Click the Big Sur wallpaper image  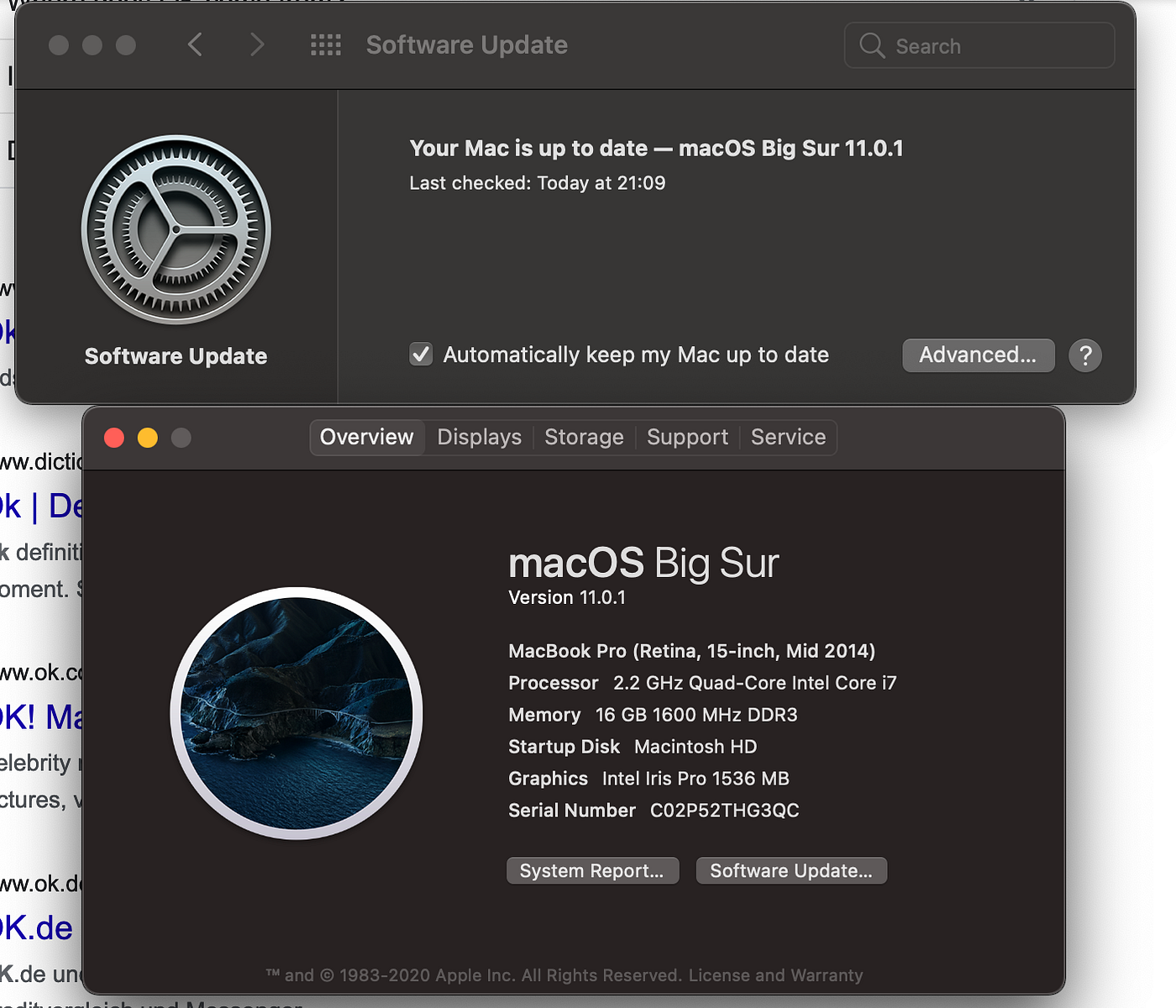click(297, 713)
